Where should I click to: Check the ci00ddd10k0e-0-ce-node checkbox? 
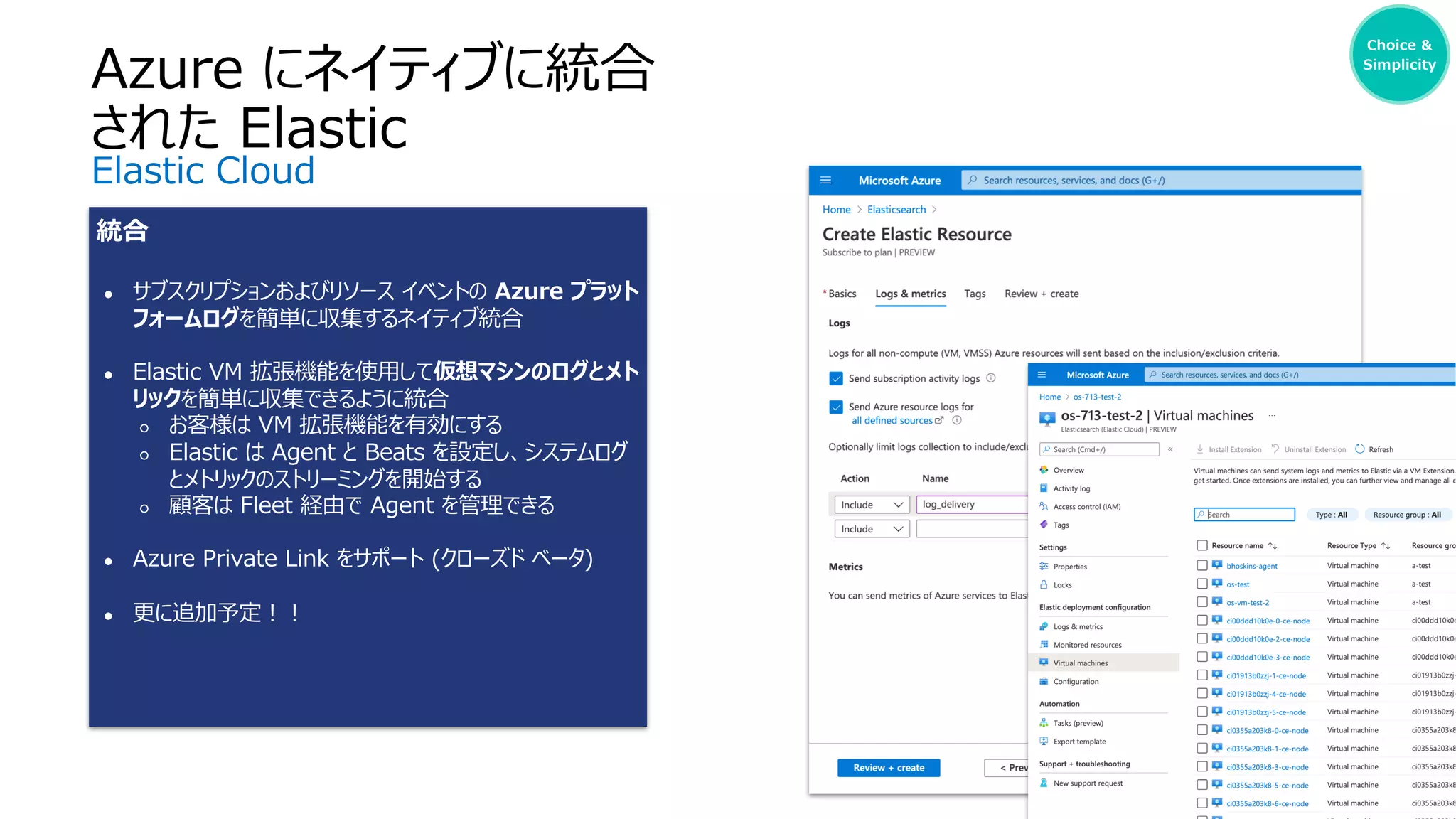pos(1202,621)
